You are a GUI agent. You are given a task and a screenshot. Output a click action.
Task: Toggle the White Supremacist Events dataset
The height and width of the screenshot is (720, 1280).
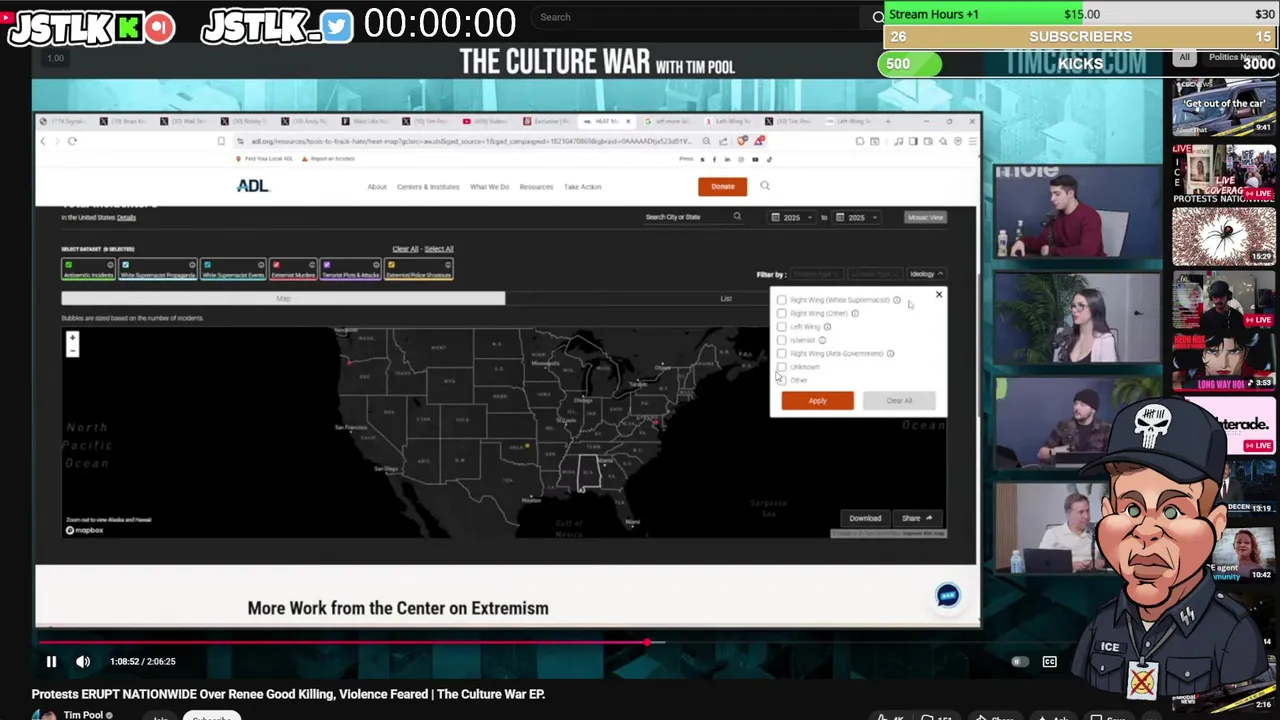[x=233, y=270]
